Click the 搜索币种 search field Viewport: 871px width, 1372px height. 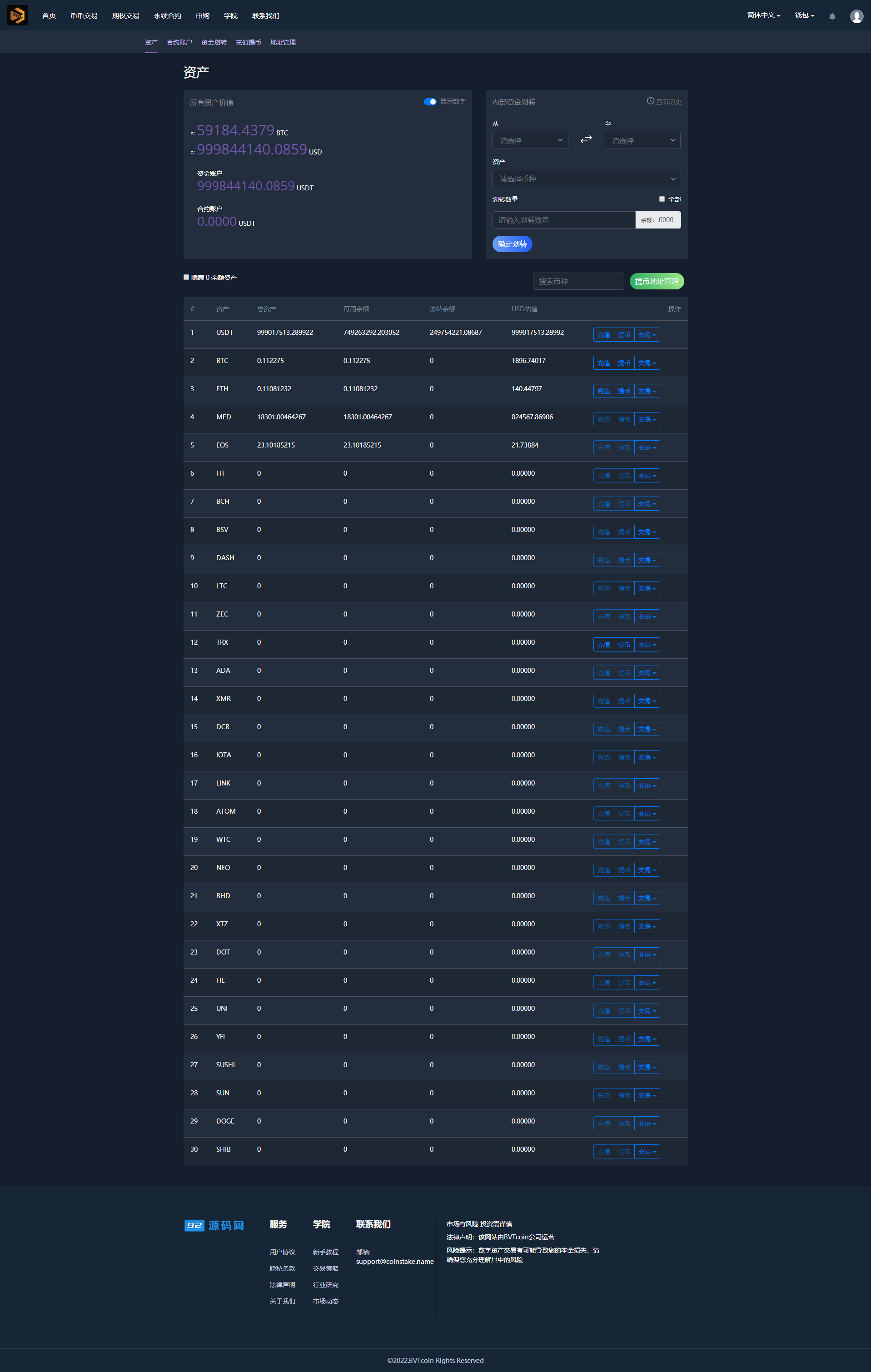tap(578, 282)
